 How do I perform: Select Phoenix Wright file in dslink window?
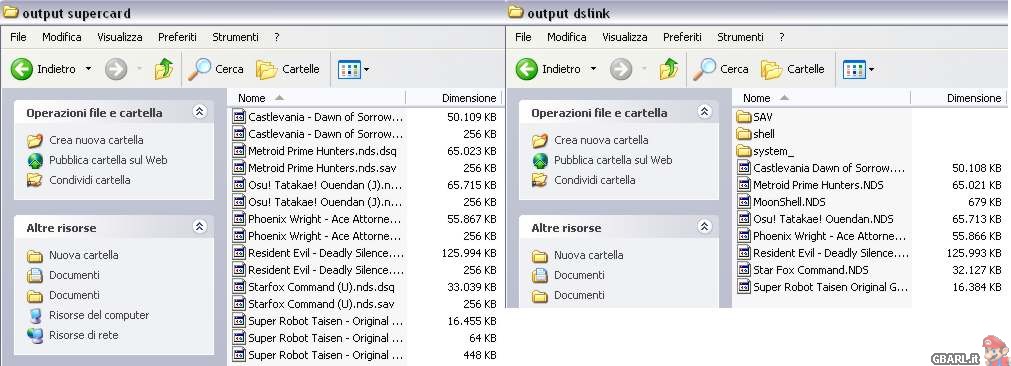point(822,236)
